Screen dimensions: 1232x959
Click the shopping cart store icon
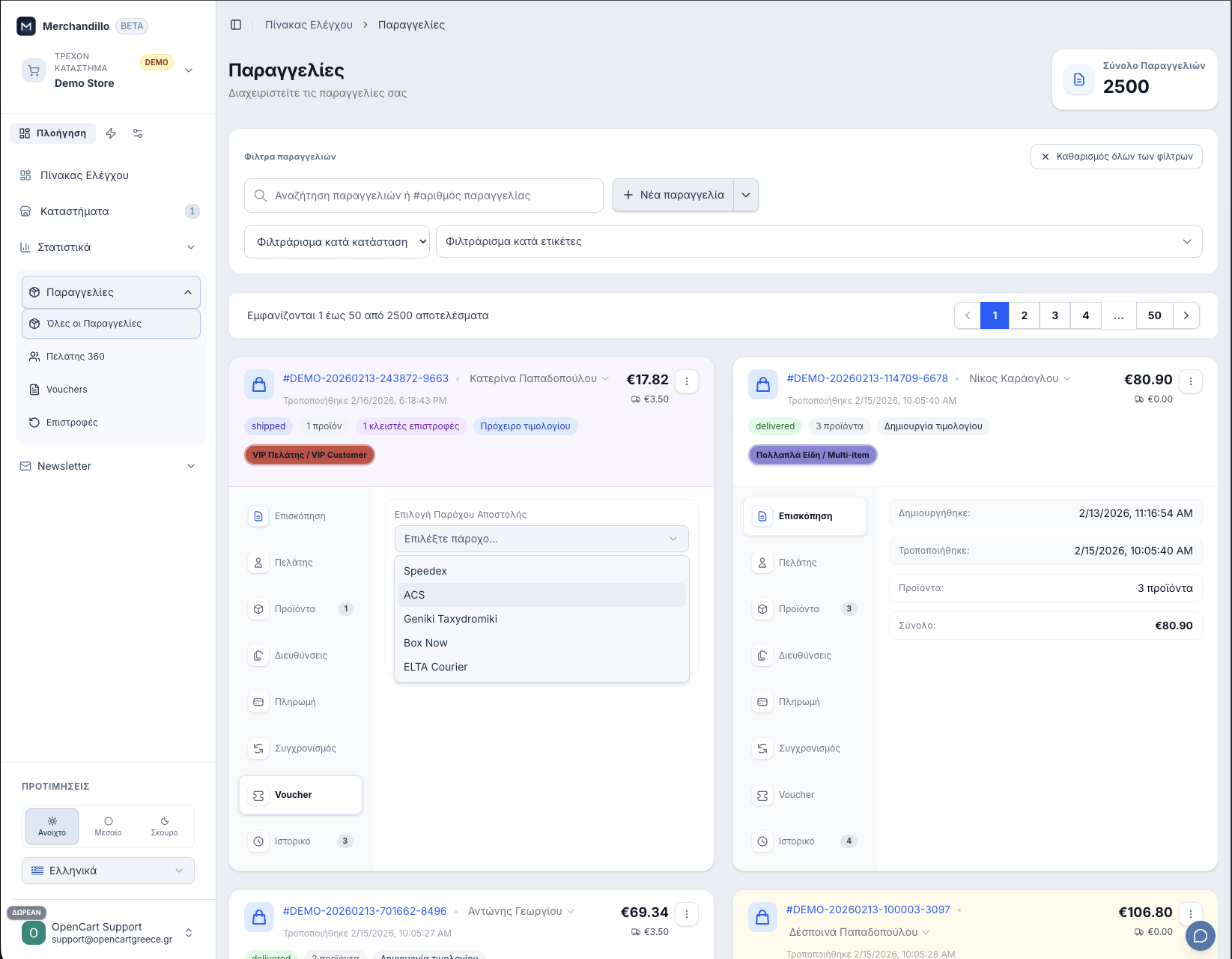point(34,70)
